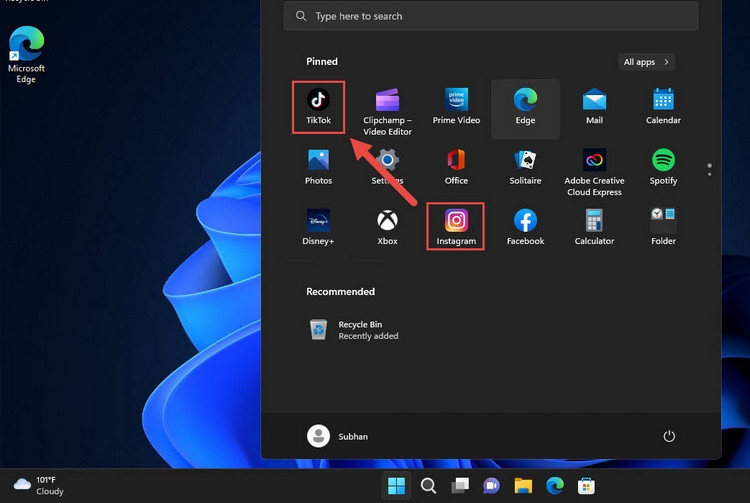Viewport: 750px width, 503px height.
Task: Launch the Office app
Action: click(x=456, y=167)
